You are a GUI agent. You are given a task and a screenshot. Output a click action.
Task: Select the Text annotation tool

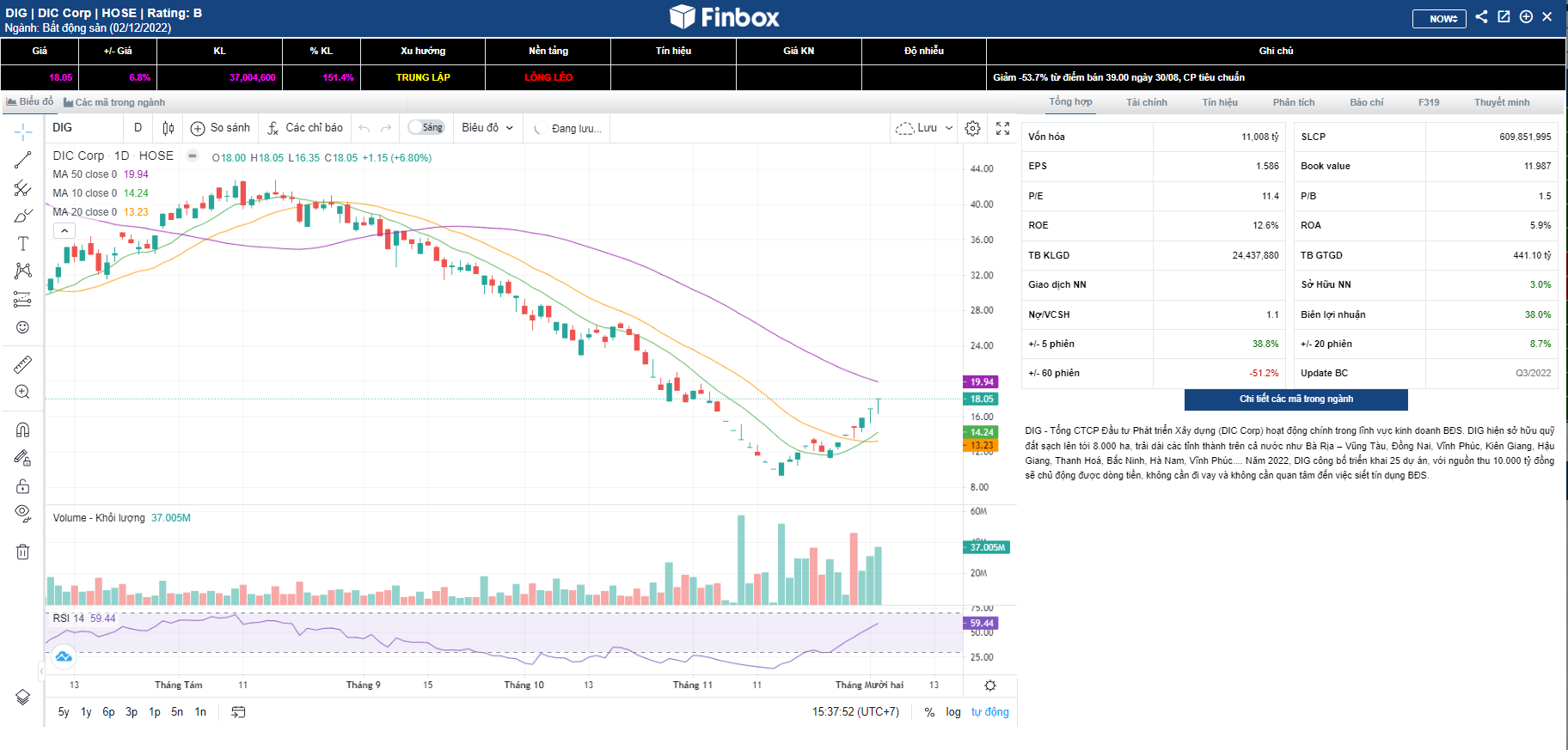click(23, 244)
